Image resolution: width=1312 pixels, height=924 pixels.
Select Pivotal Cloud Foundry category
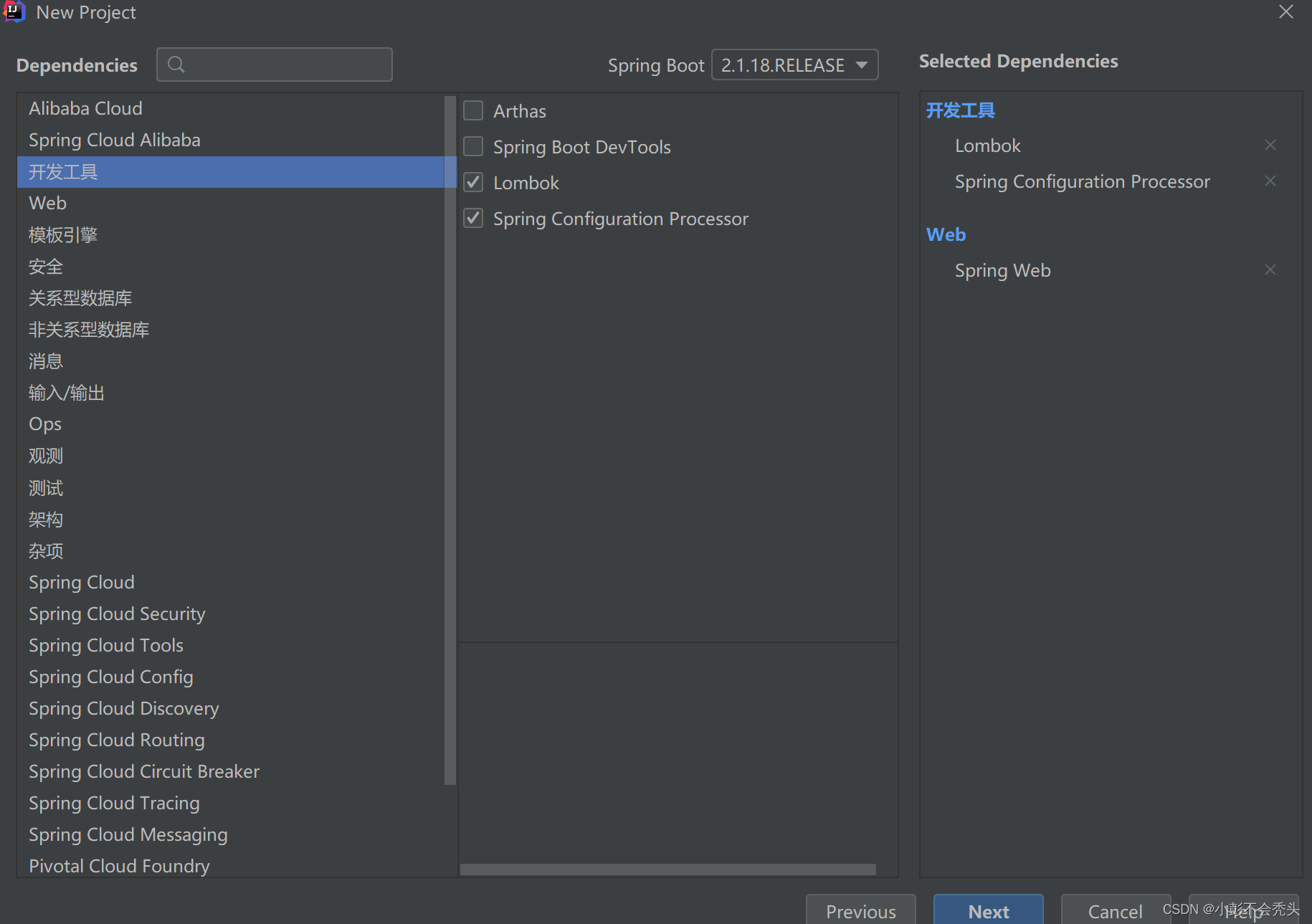tap(231, 865)
